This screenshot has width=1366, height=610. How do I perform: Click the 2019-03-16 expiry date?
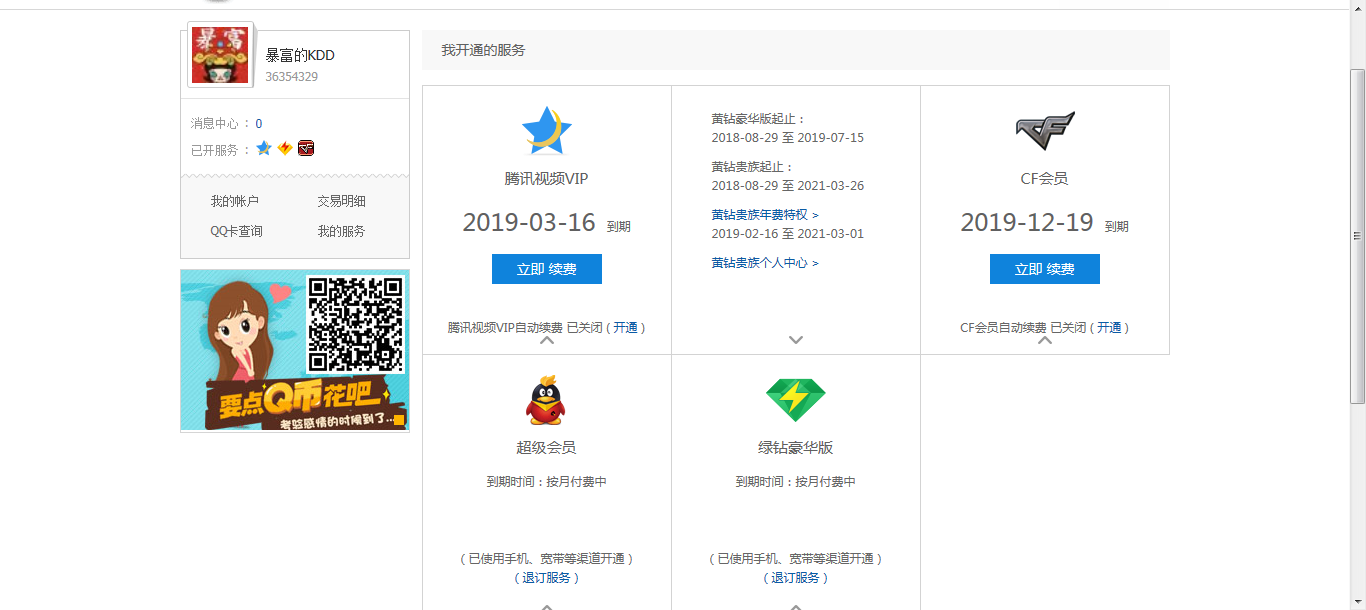click(x=529, y=223)
